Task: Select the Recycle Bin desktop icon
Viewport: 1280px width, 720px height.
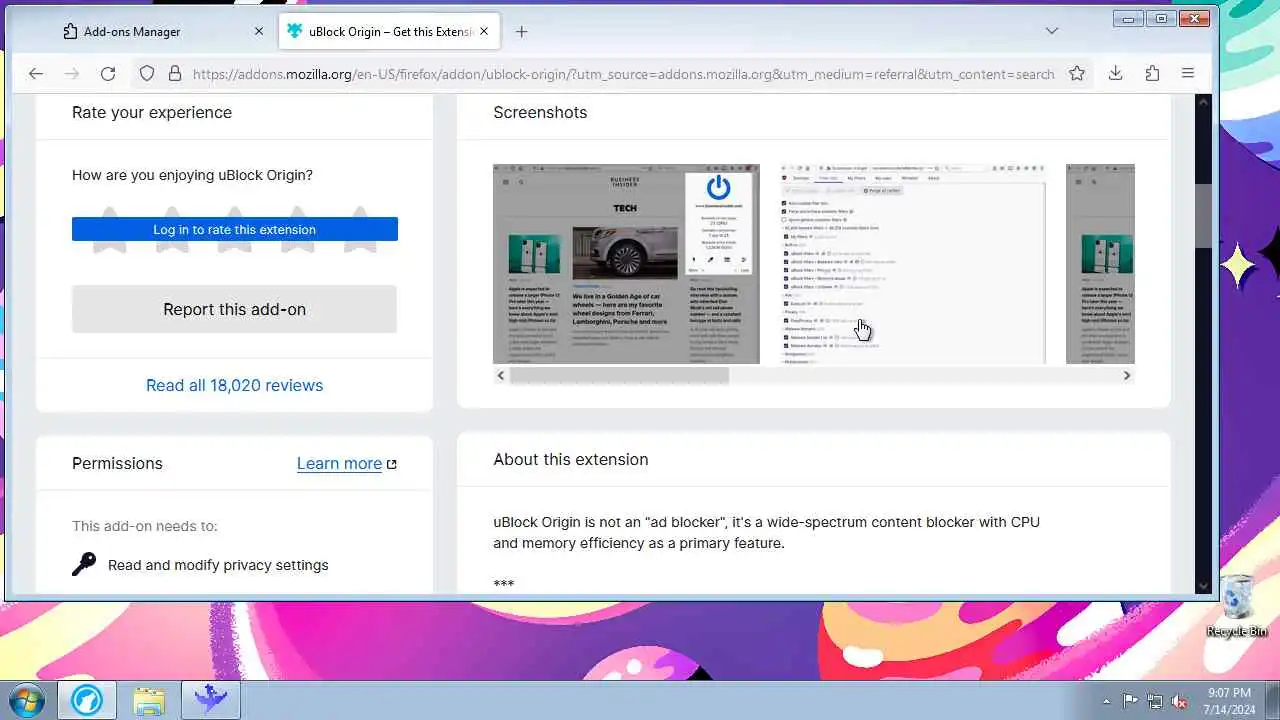Action: tap(1237, 606)
